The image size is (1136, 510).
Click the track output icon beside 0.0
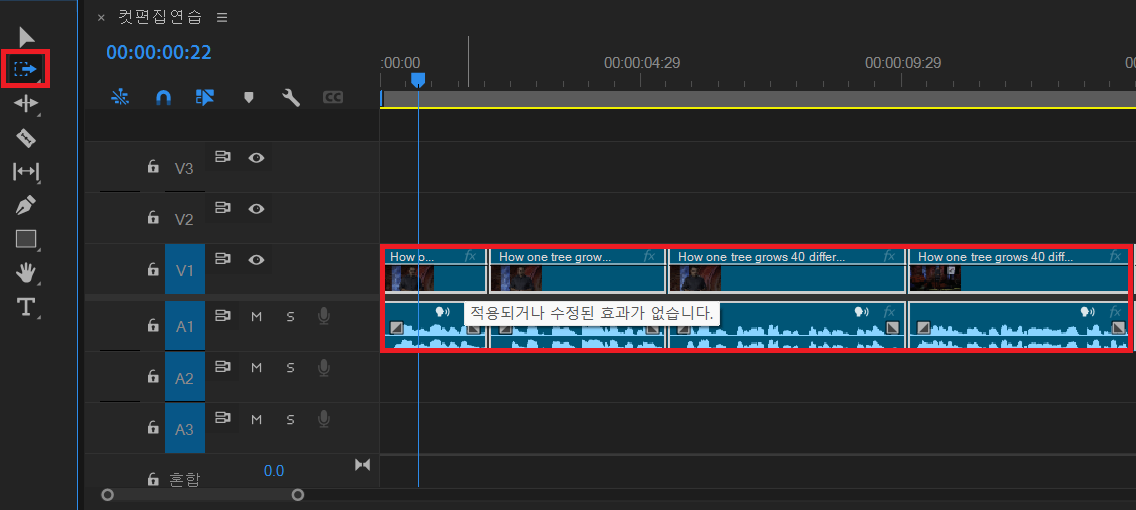362,464
